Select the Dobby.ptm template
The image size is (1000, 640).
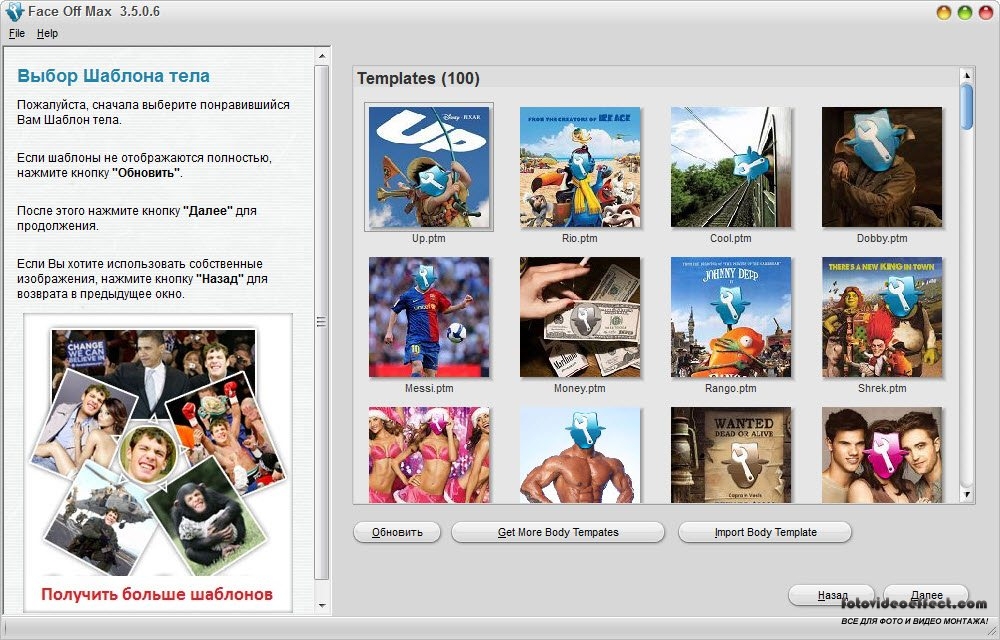[882, 167]
